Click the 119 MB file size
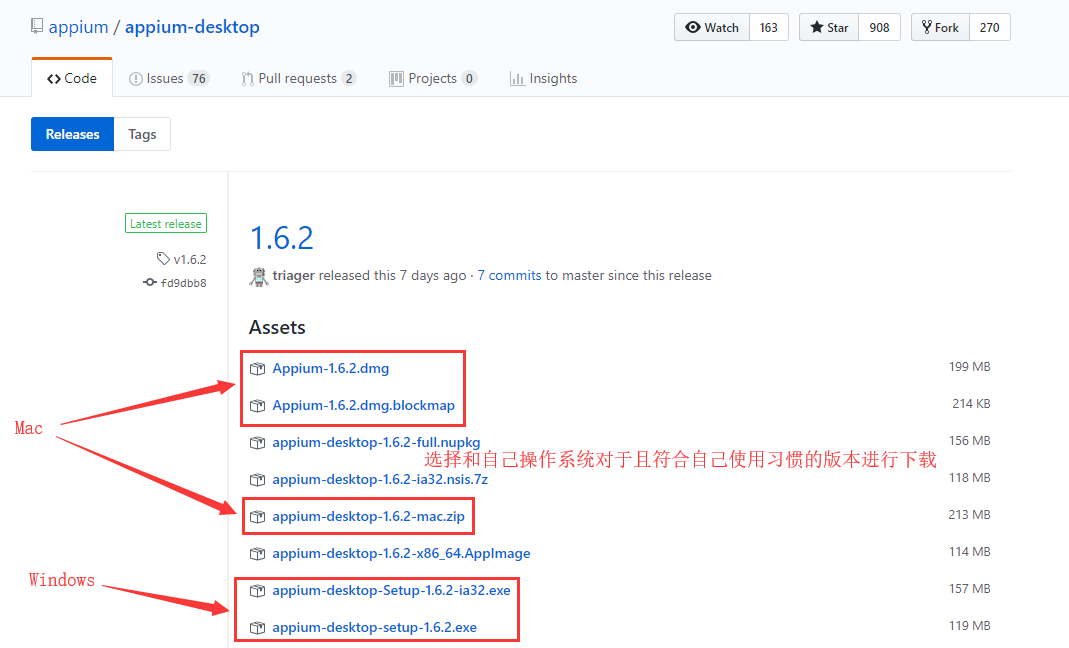The width and height of the screenshot is (1069, 648). [x=969, y=625]
